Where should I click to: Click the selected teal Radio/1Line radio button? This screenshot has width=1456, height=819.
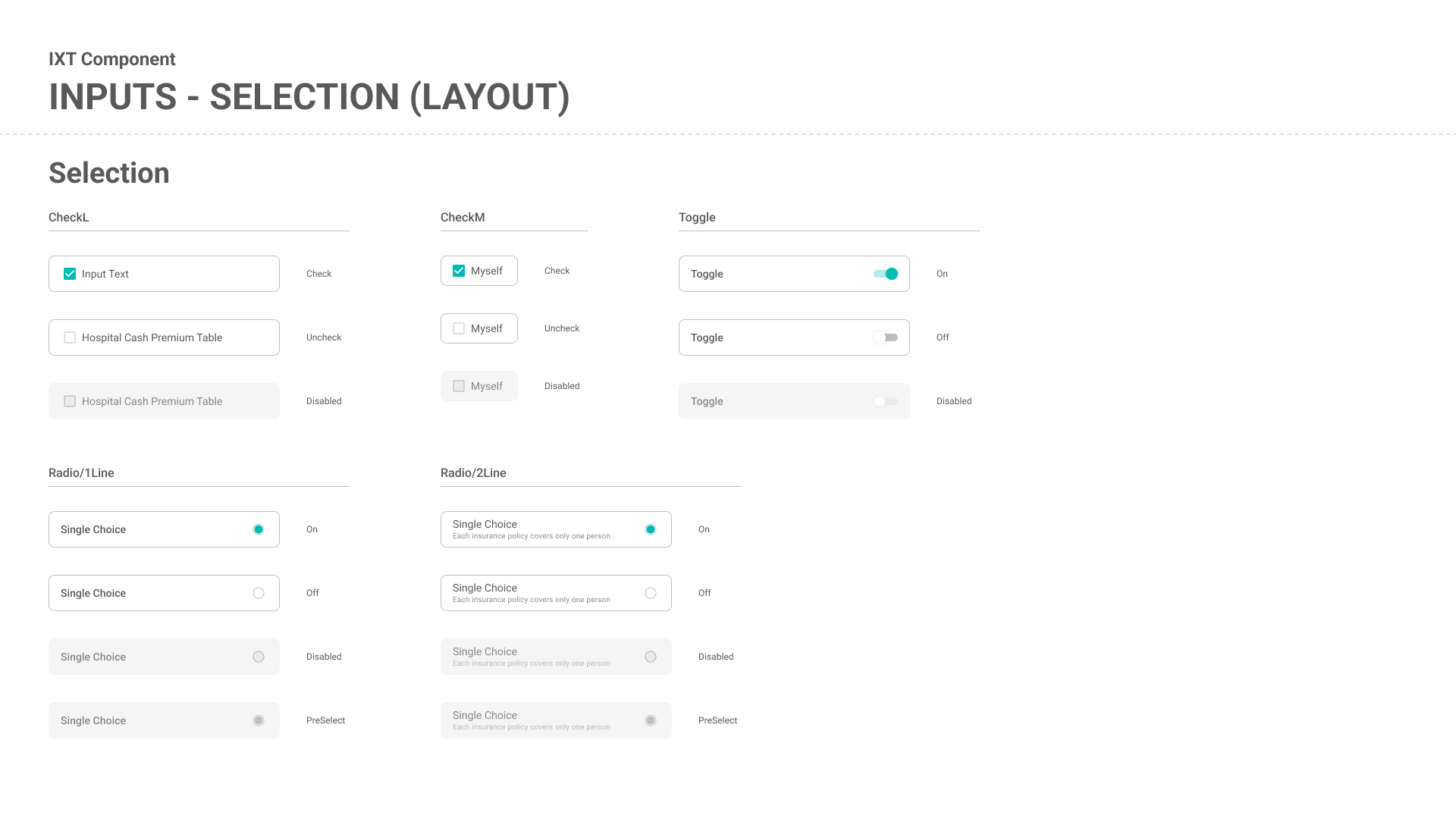259,529
